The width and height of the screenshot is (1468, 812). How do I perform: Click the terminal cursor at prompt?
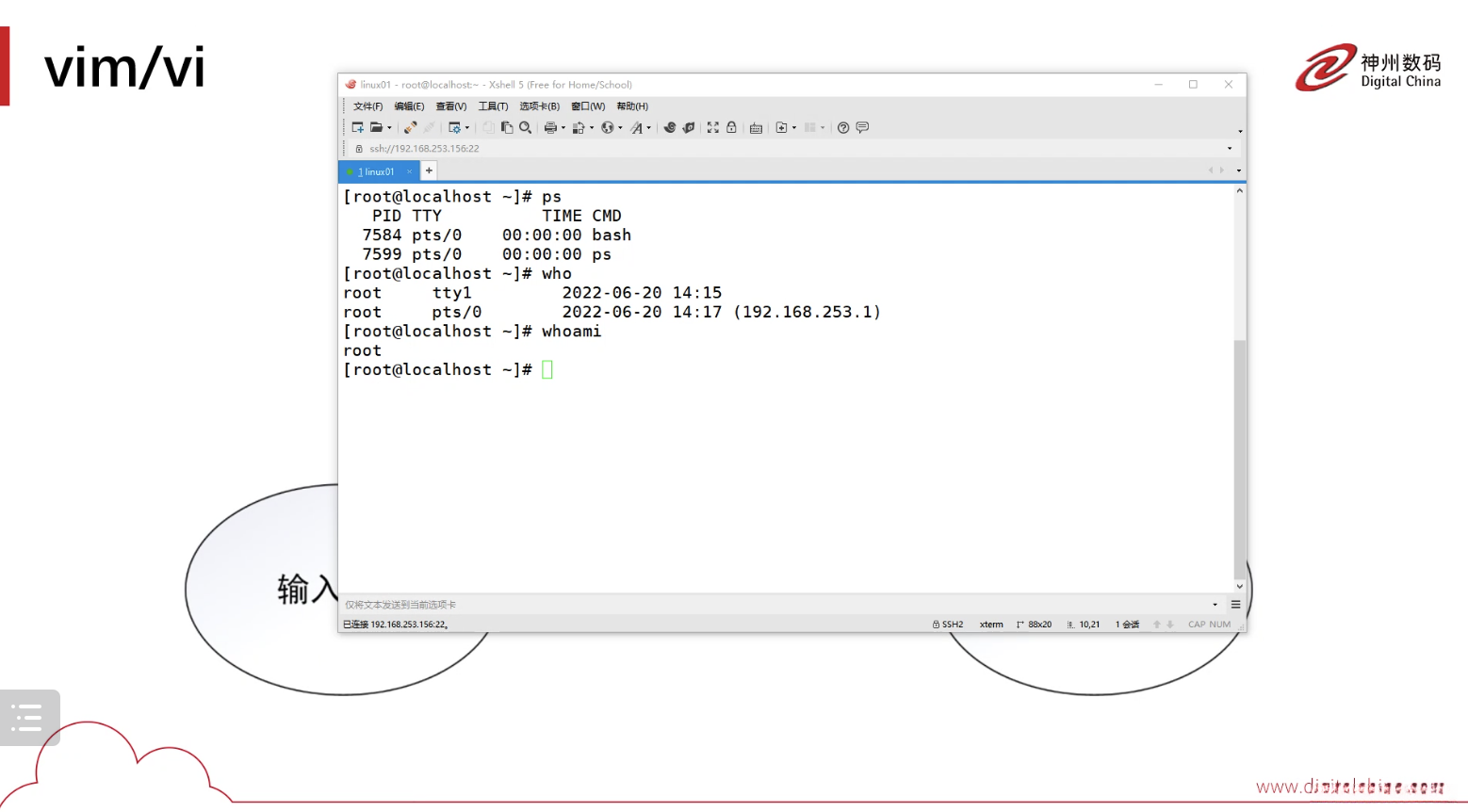click(x=547, y=370)
